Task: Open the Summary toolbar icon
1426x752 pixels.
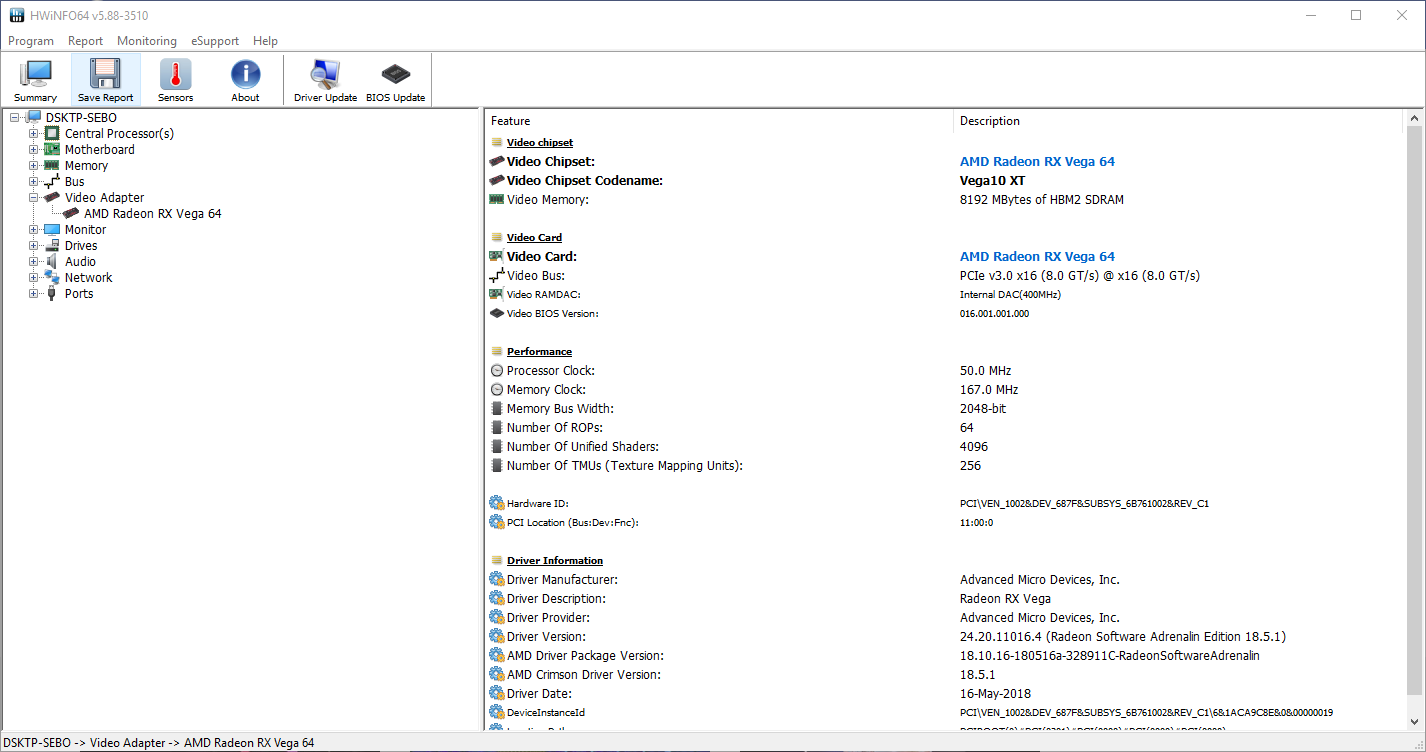Action: [36, 80]
